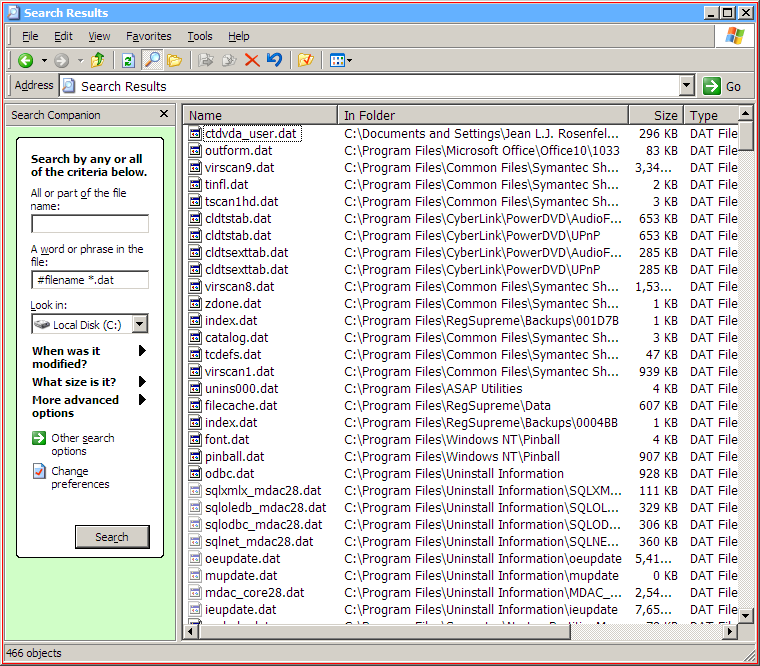Click the Copy To toolbar icon

[229, 61]
